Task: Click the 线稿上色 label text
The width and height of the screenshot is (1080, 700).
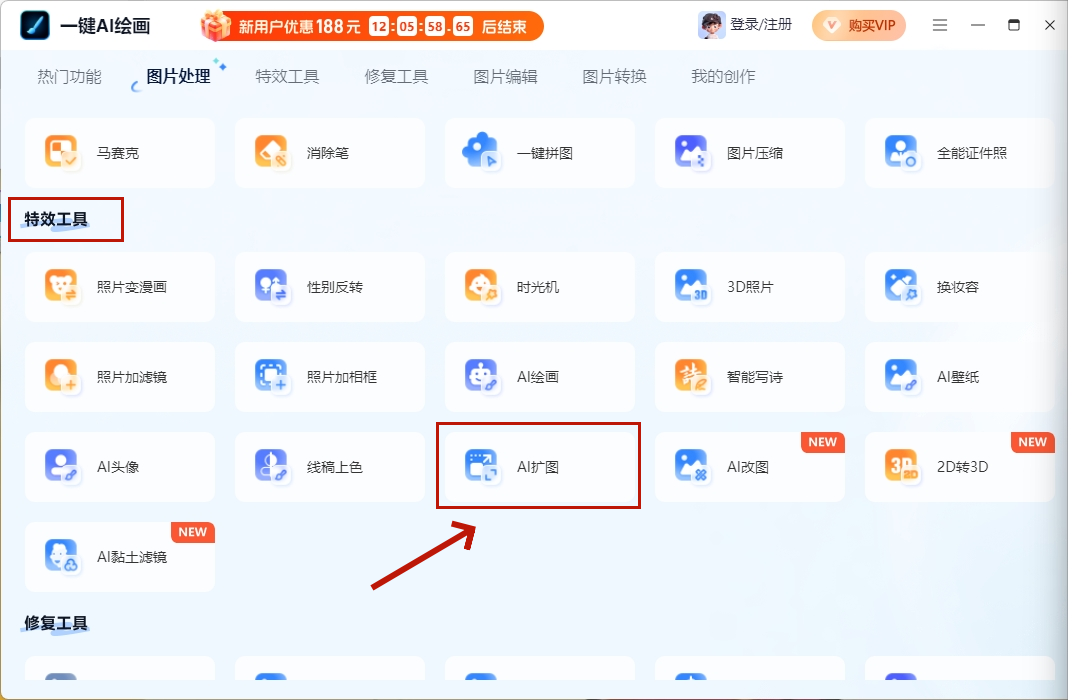Action: click(x=334, y=467)
